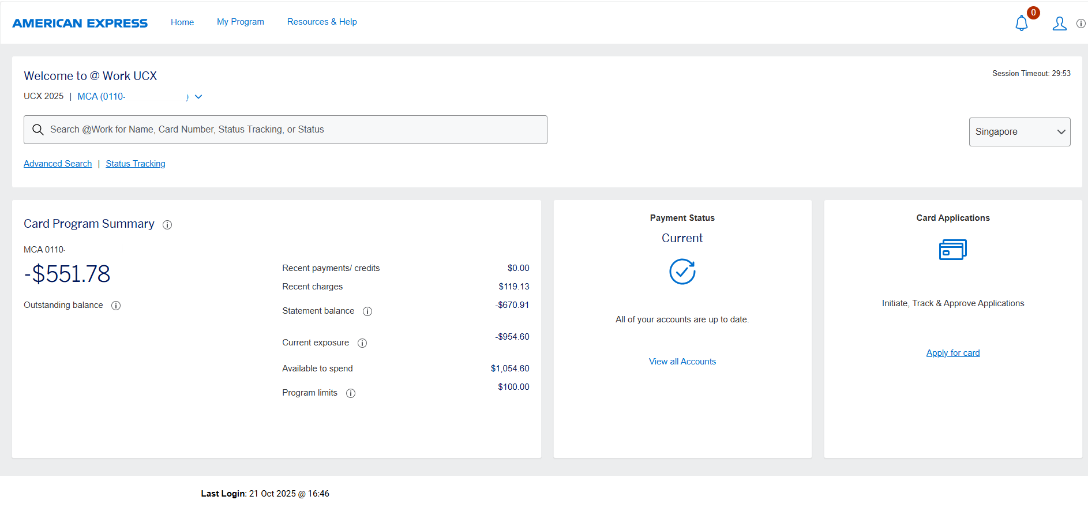The width and height of the screenshot is (1088, 512).
Task: Open the Home menu item
Action: coord(182,22)
